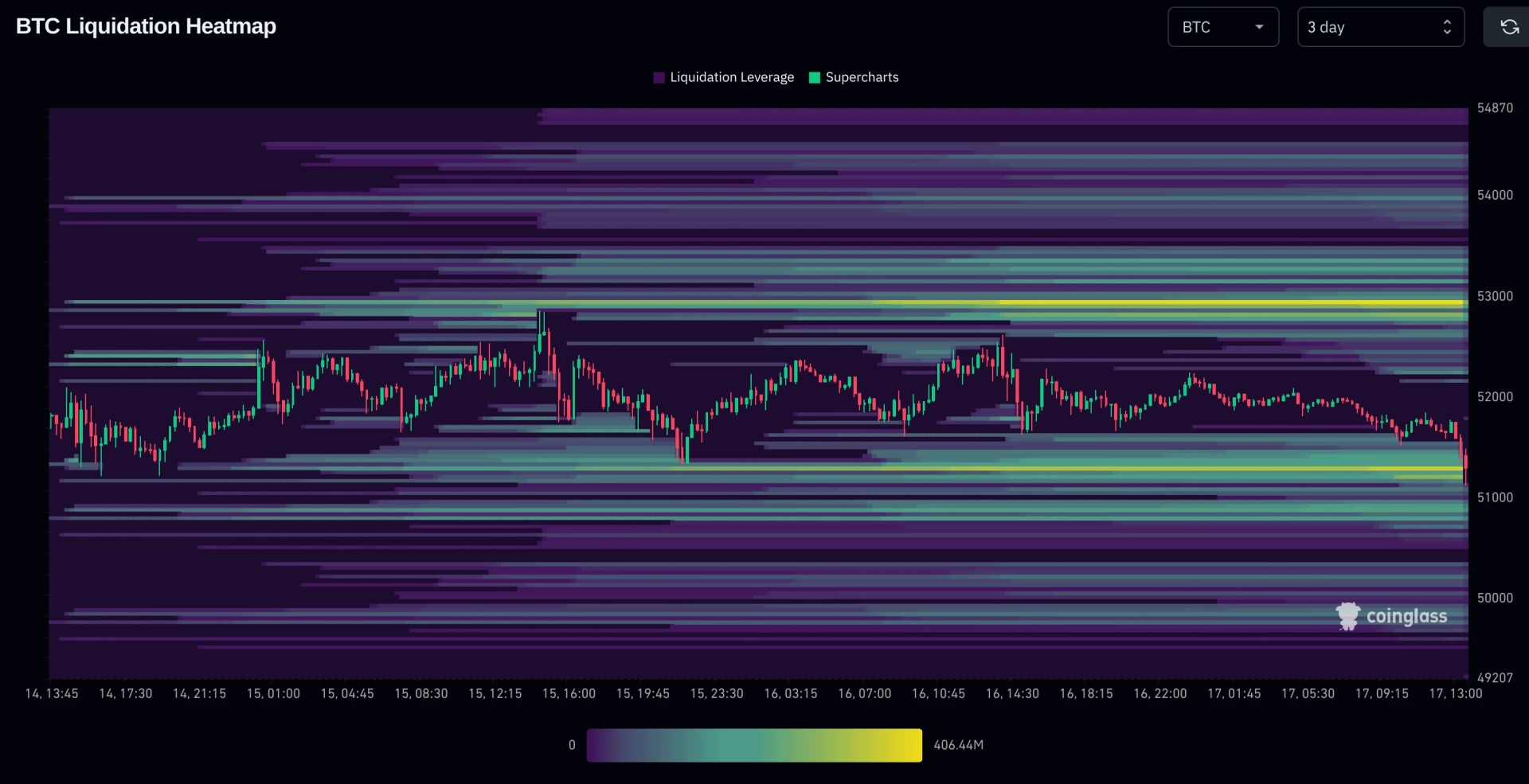Click the up-down arrows on 3 day selector

point(1447,27)
